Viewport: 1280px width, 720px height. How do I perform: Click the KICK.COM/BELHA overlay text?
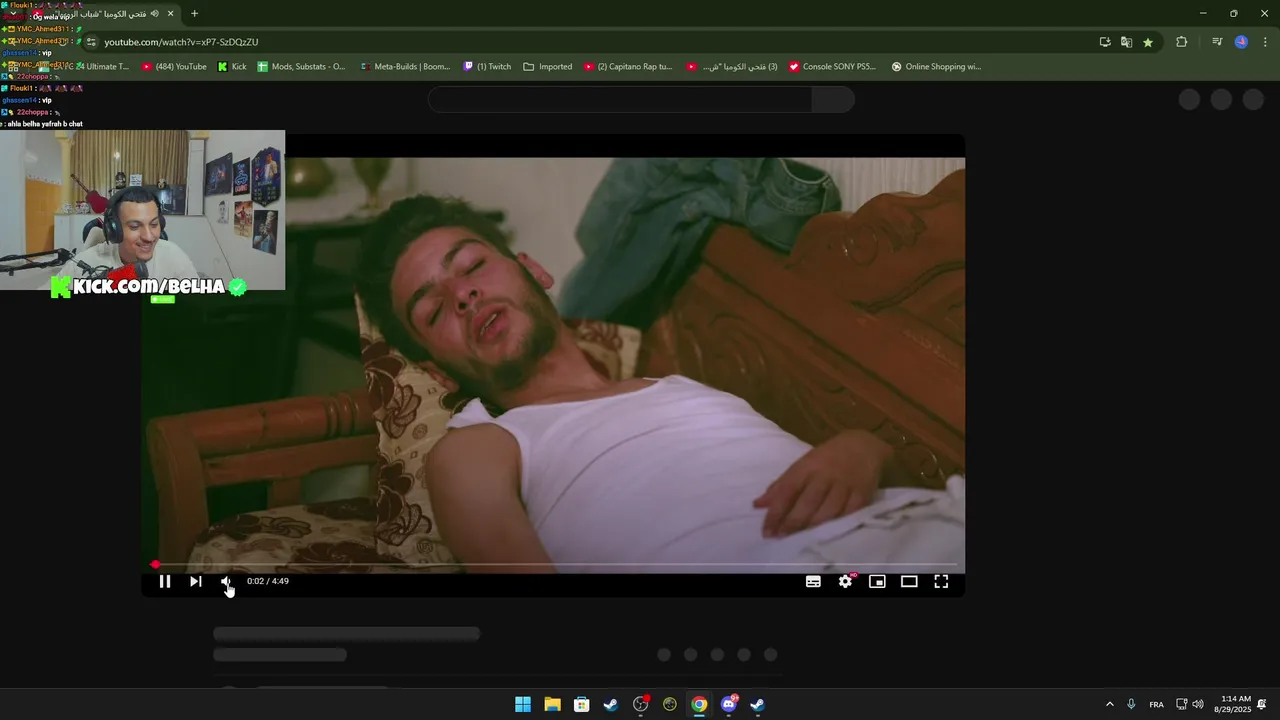[149, 287]
